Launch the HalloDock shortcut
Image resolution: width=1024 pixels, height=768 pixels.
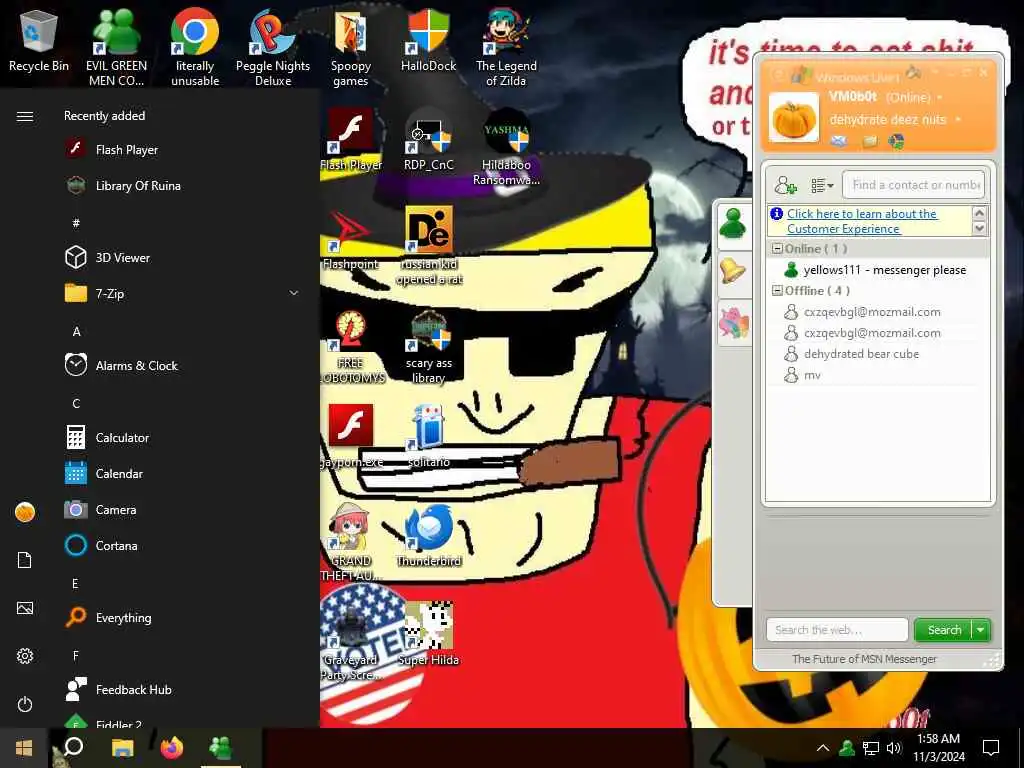(428, 40)
